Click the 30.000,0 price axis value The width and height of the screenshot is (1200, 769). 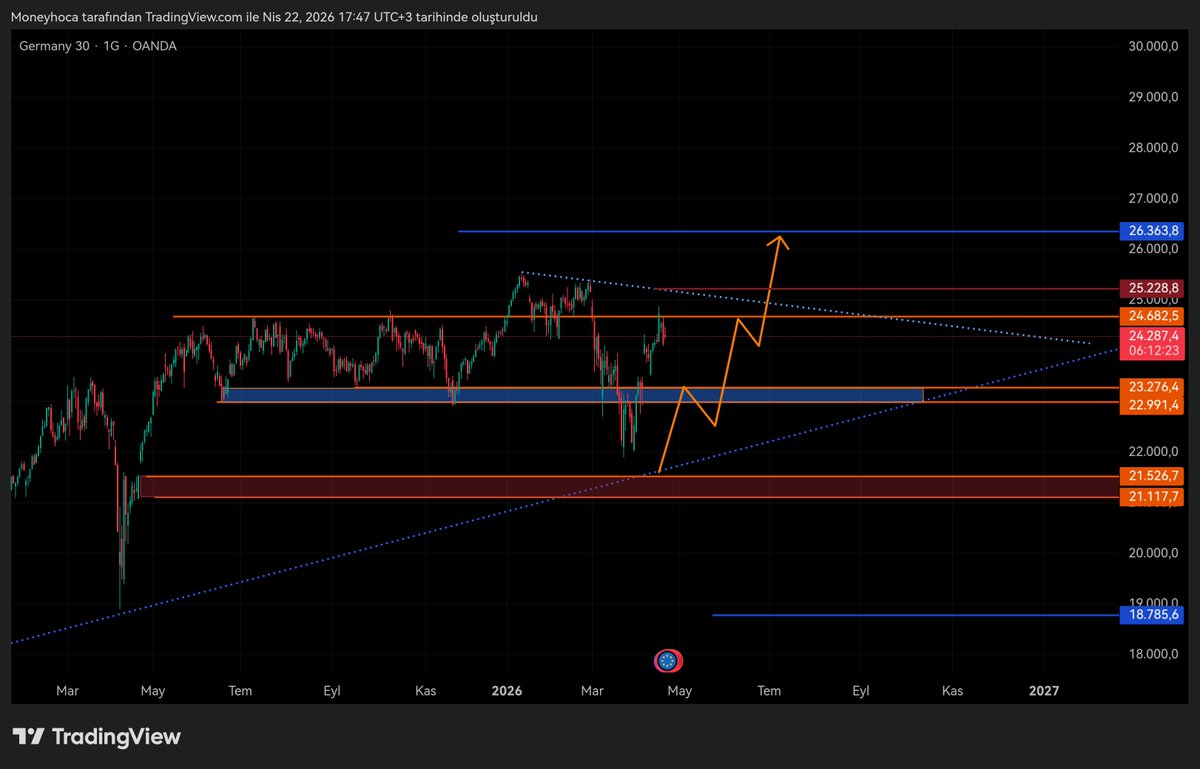point(1153,47)
